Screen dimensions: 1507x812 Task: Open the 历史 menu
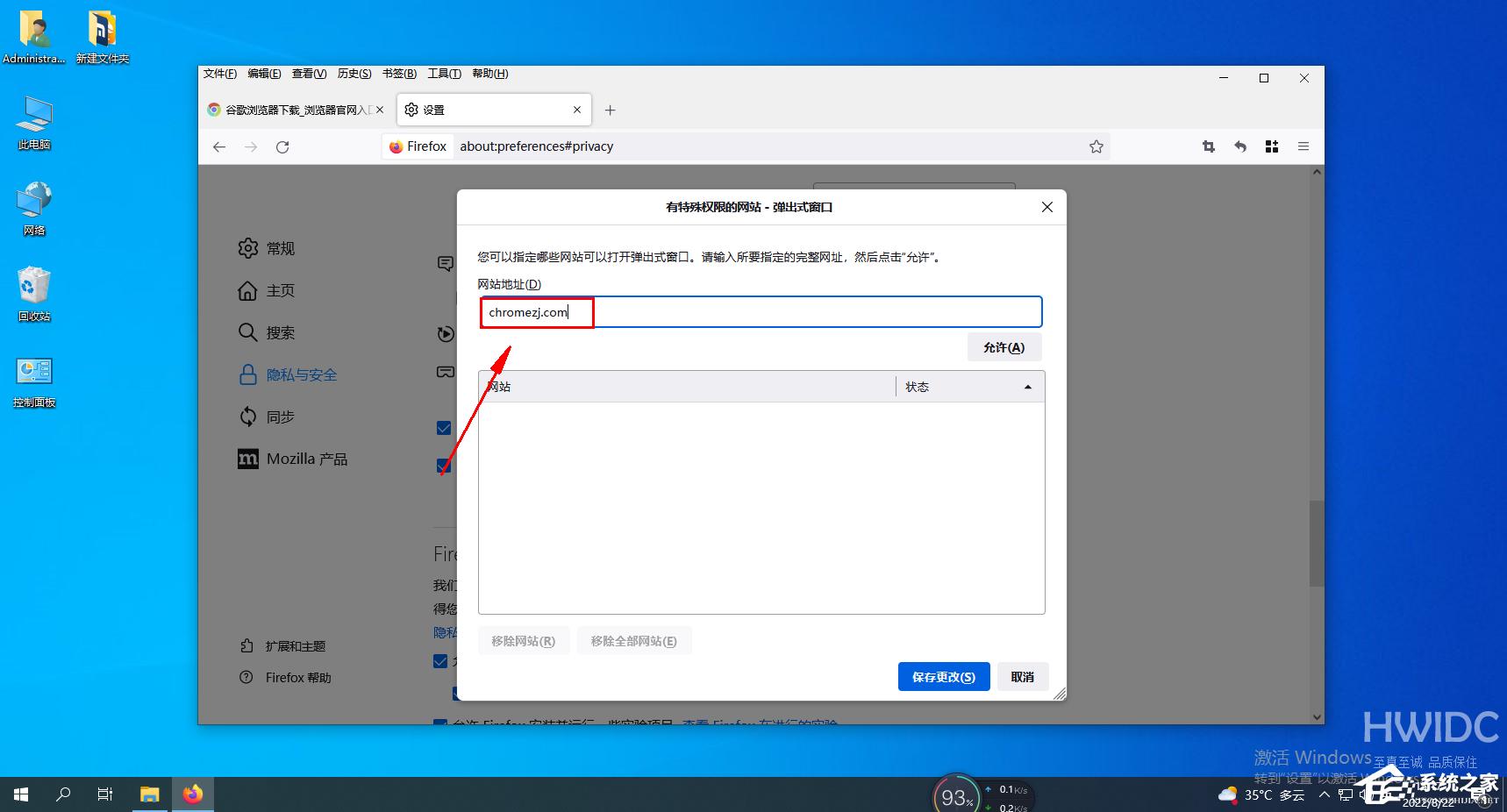354,74
